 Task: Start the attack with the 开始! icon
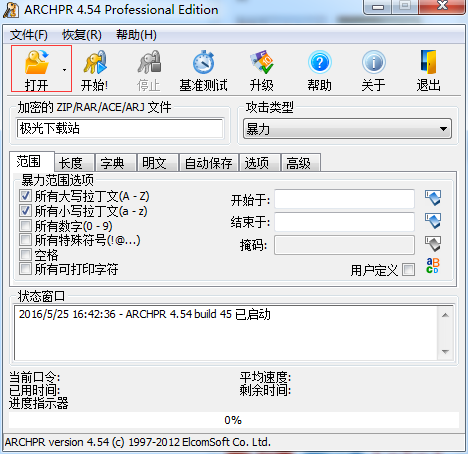95,62
